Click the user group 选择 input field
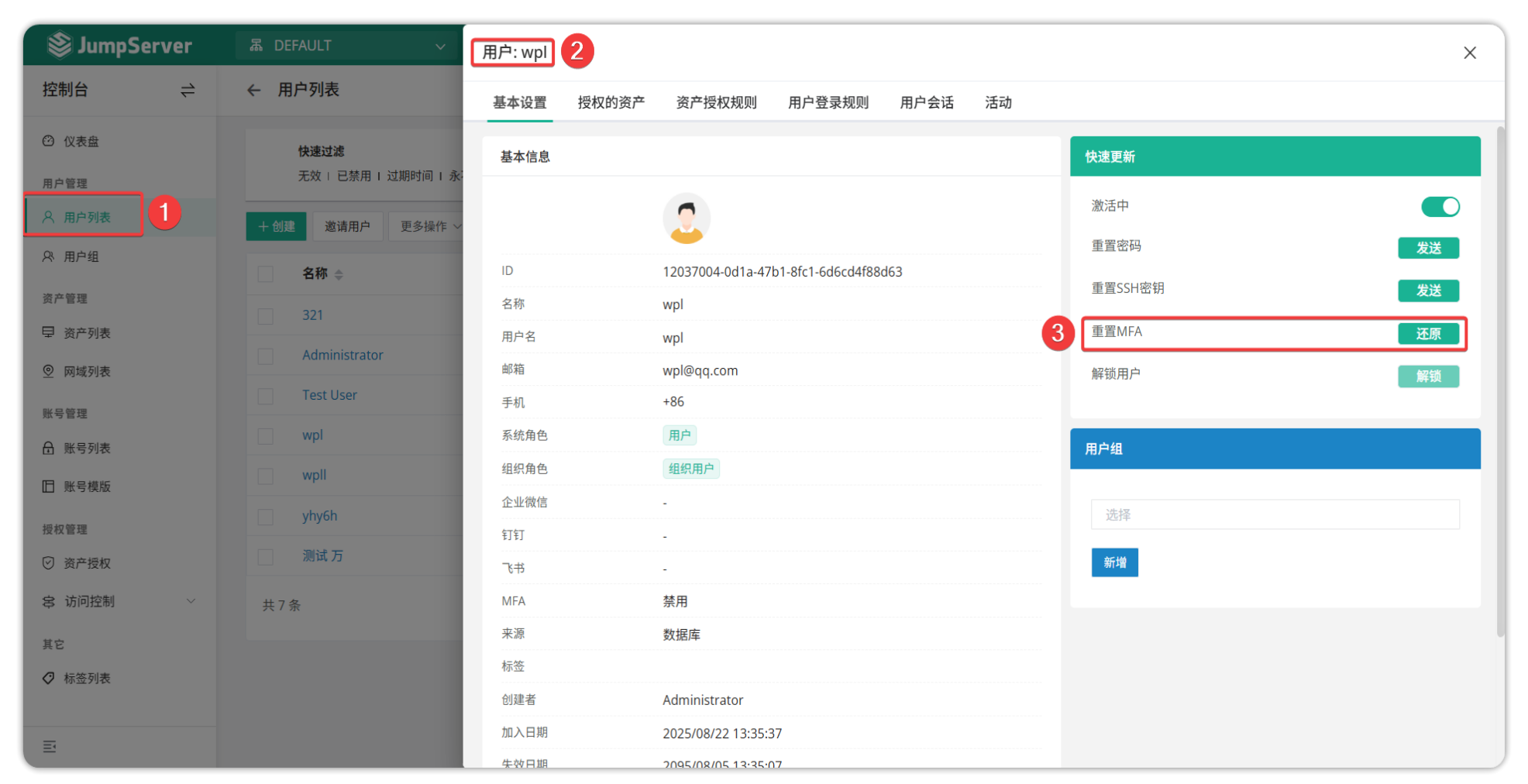This screenshot has width=1528, height=784. tap(1275, 514)
